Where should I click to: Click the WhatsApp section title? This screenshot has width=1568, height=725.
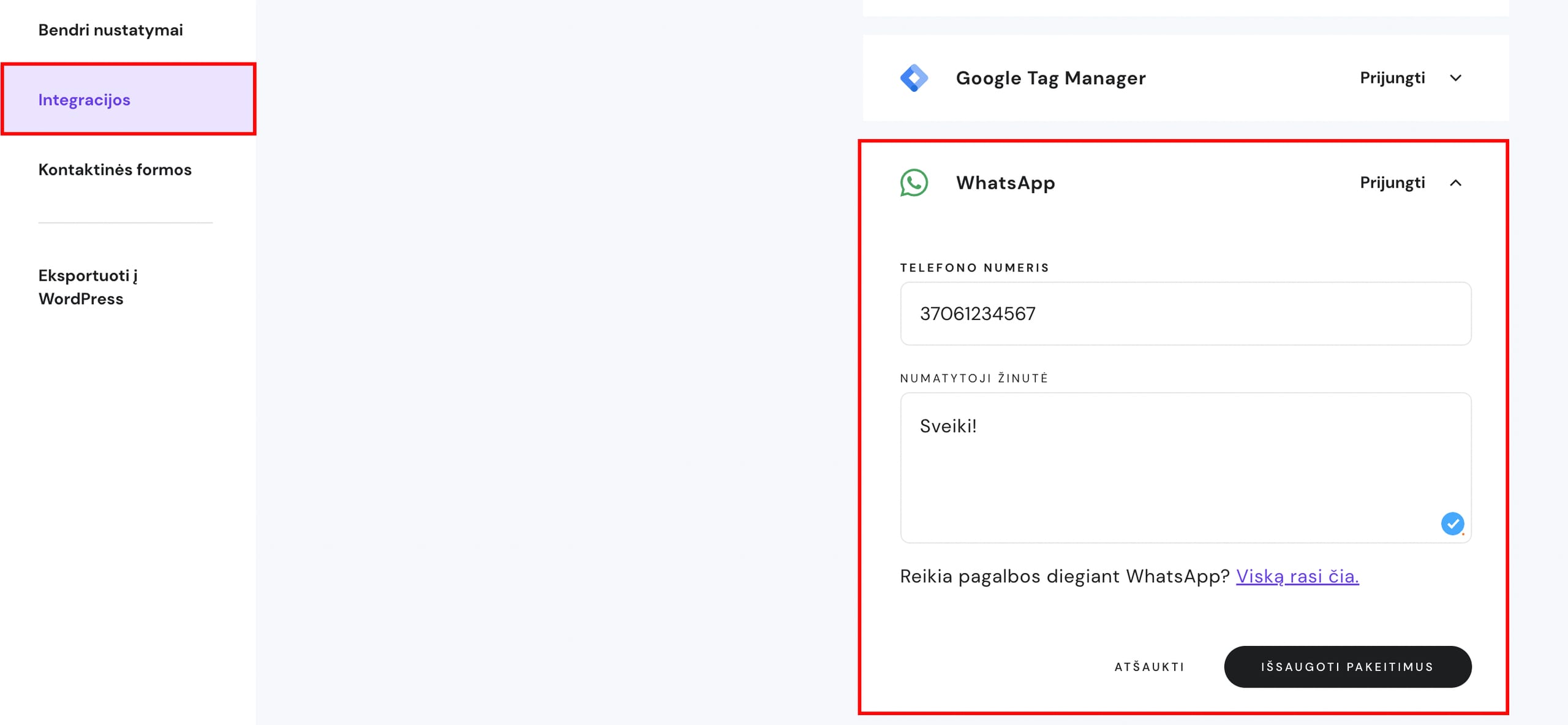[1005, 183]
